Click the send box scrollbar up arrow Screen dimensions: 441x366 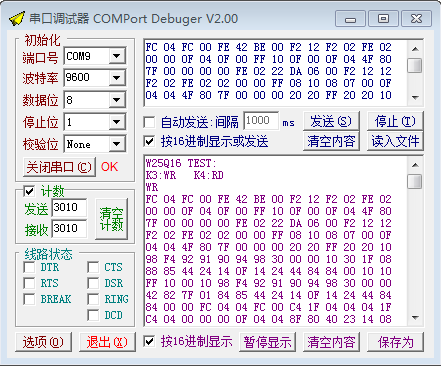(x=415, y=49)
